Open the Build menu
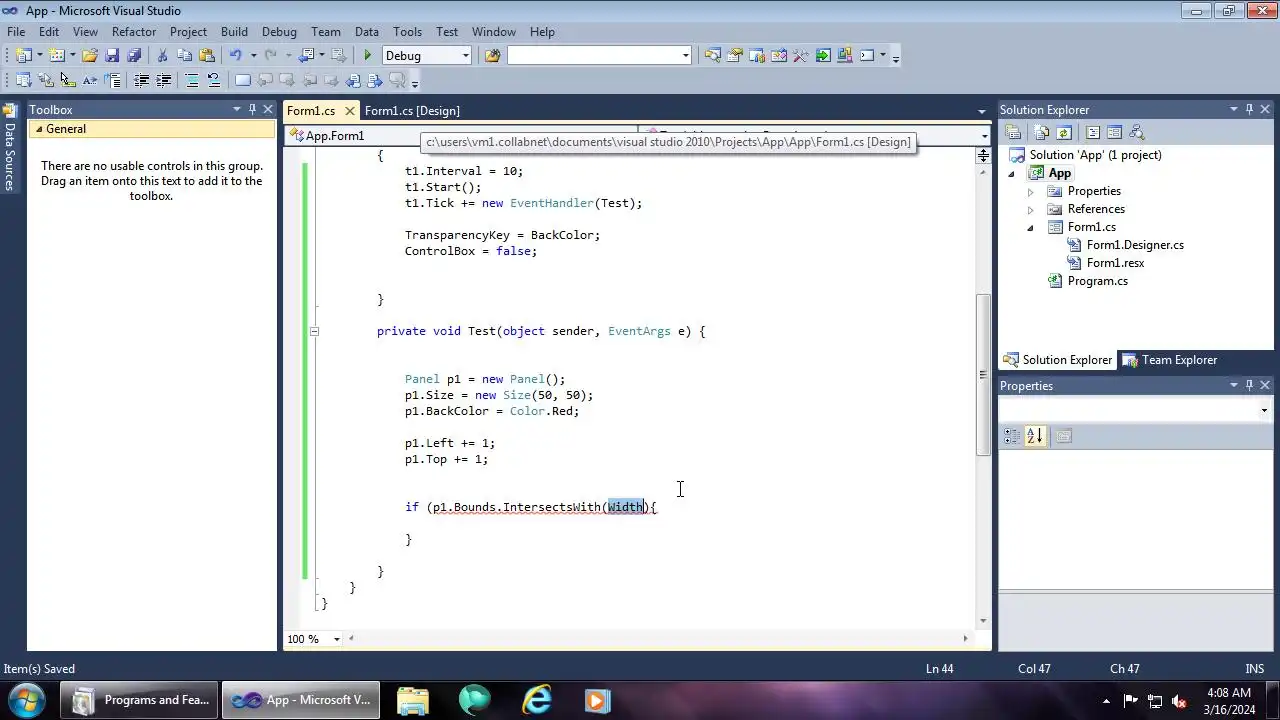 [234, 32]
